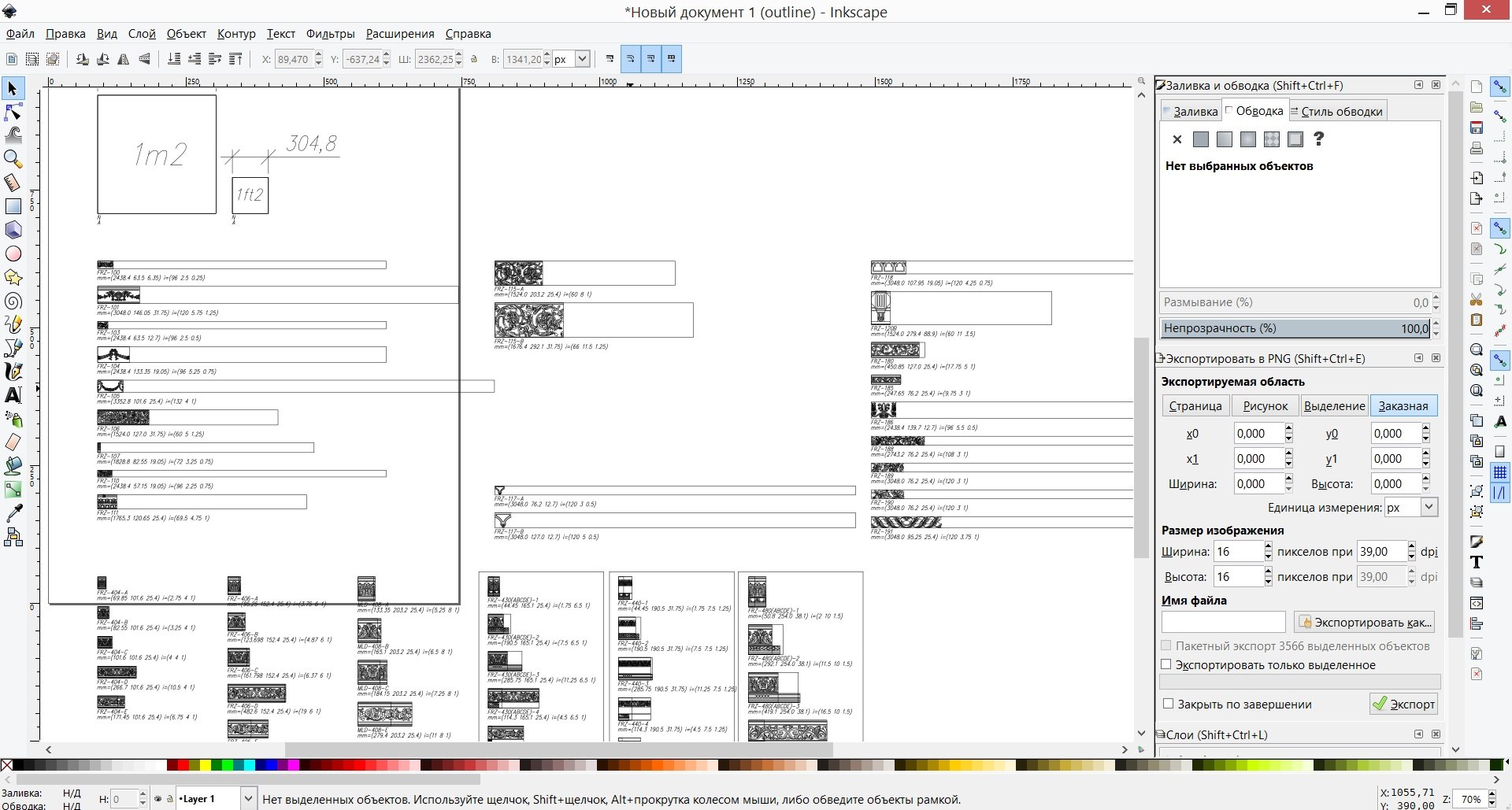Collapse the Layers panel
This screenshot has height=810, width=1512.
pyautogui.click(x=1418, y=734)
